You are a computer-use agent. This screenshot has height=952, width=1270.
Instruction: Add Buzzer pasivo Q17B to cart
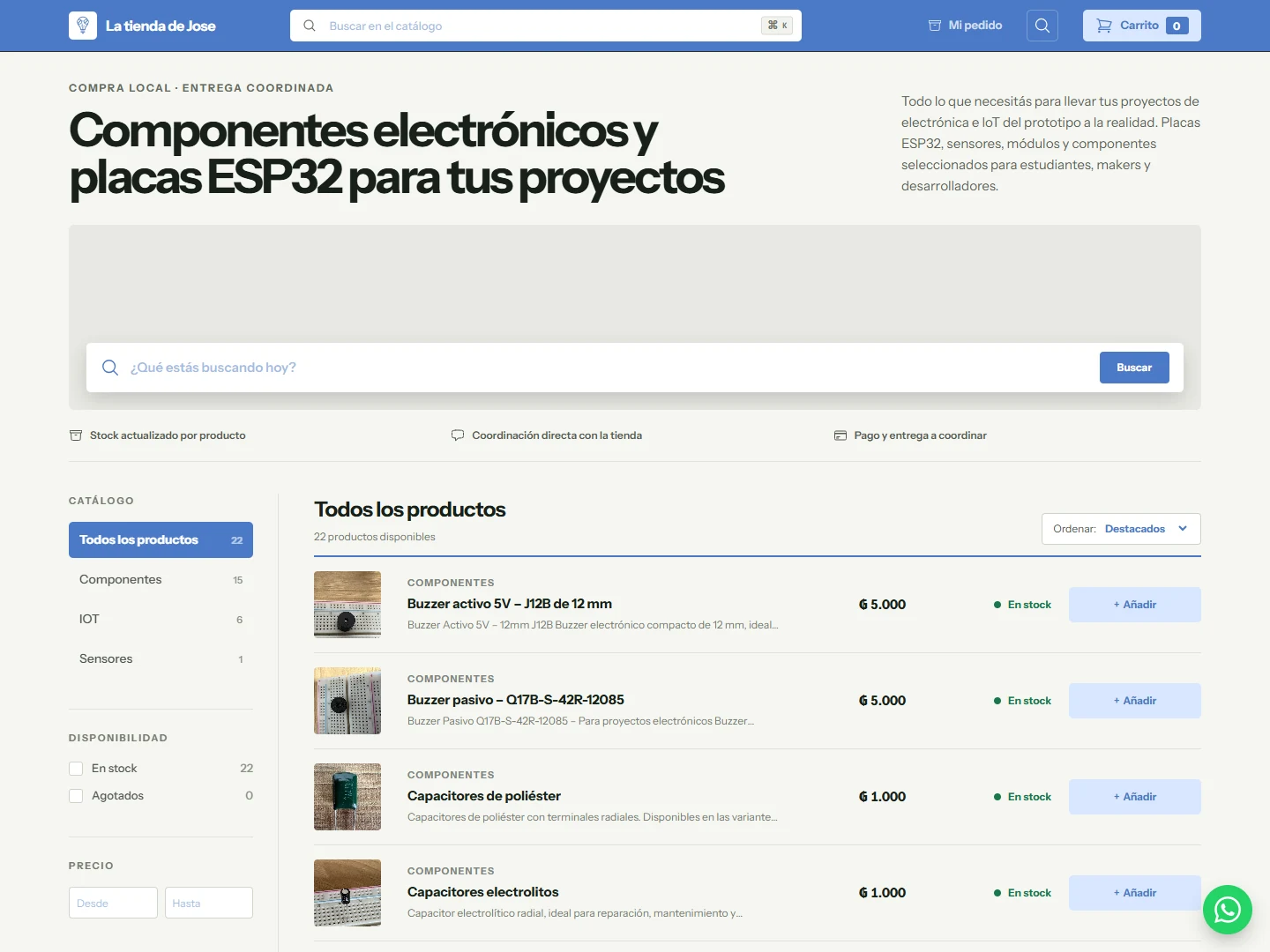(x=1135, y=701)
